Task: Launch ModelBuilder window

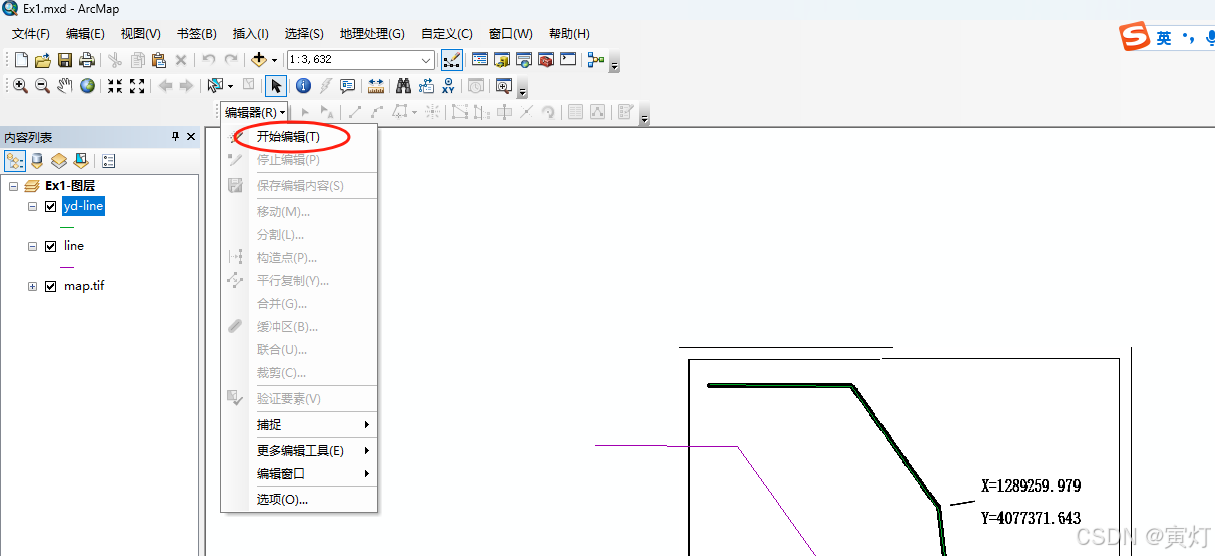Action: tap(596, 60)
